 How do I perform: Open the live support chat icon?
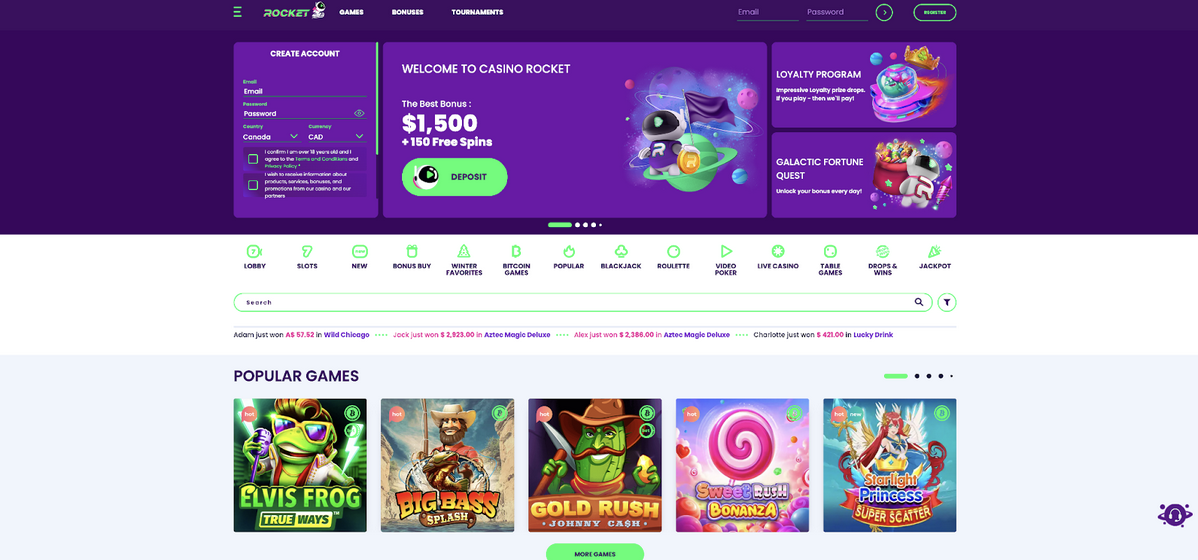pyautogui.click(x=1175, y=514)
